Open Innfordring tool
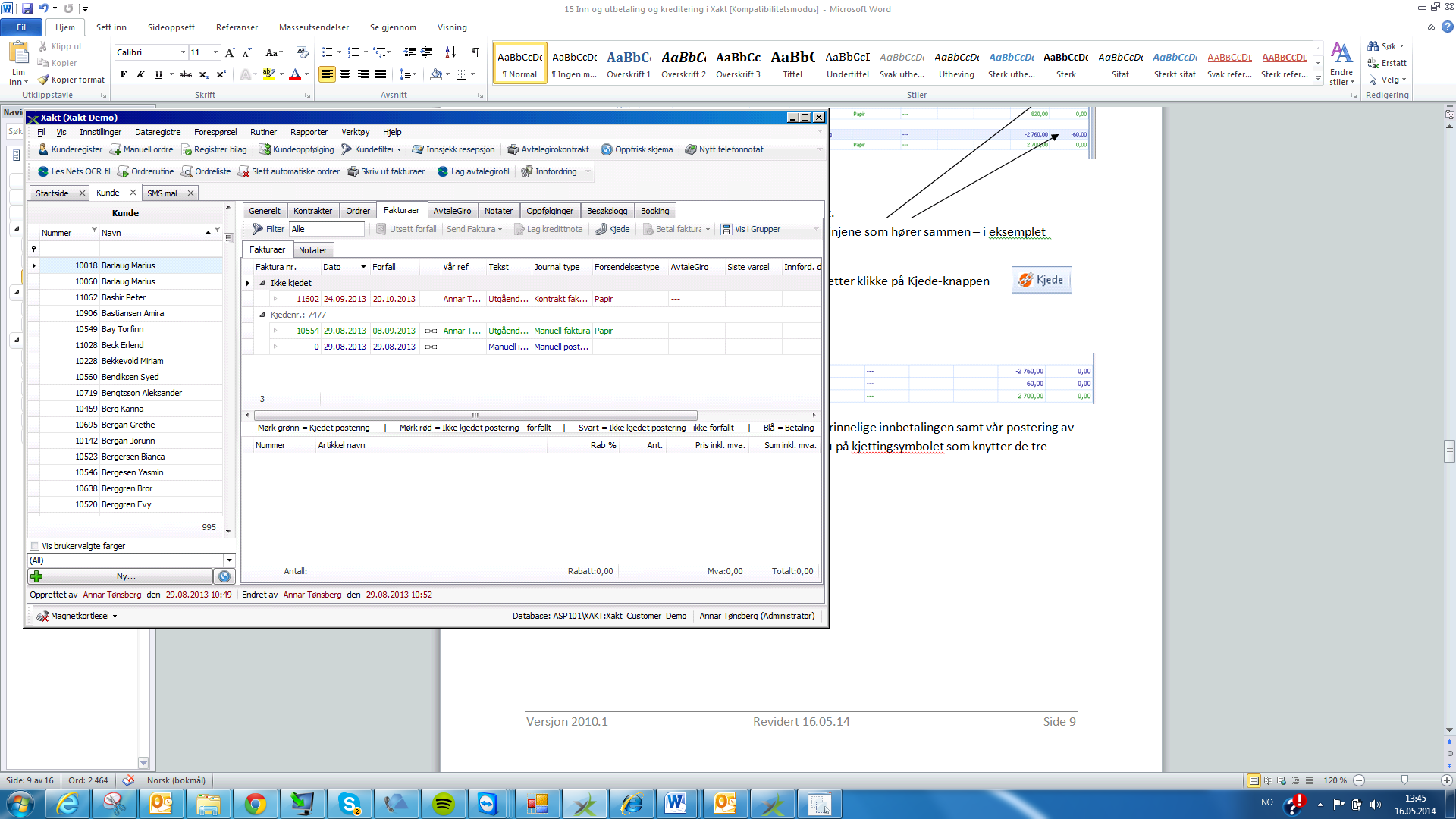 click(x=549, y=171)
